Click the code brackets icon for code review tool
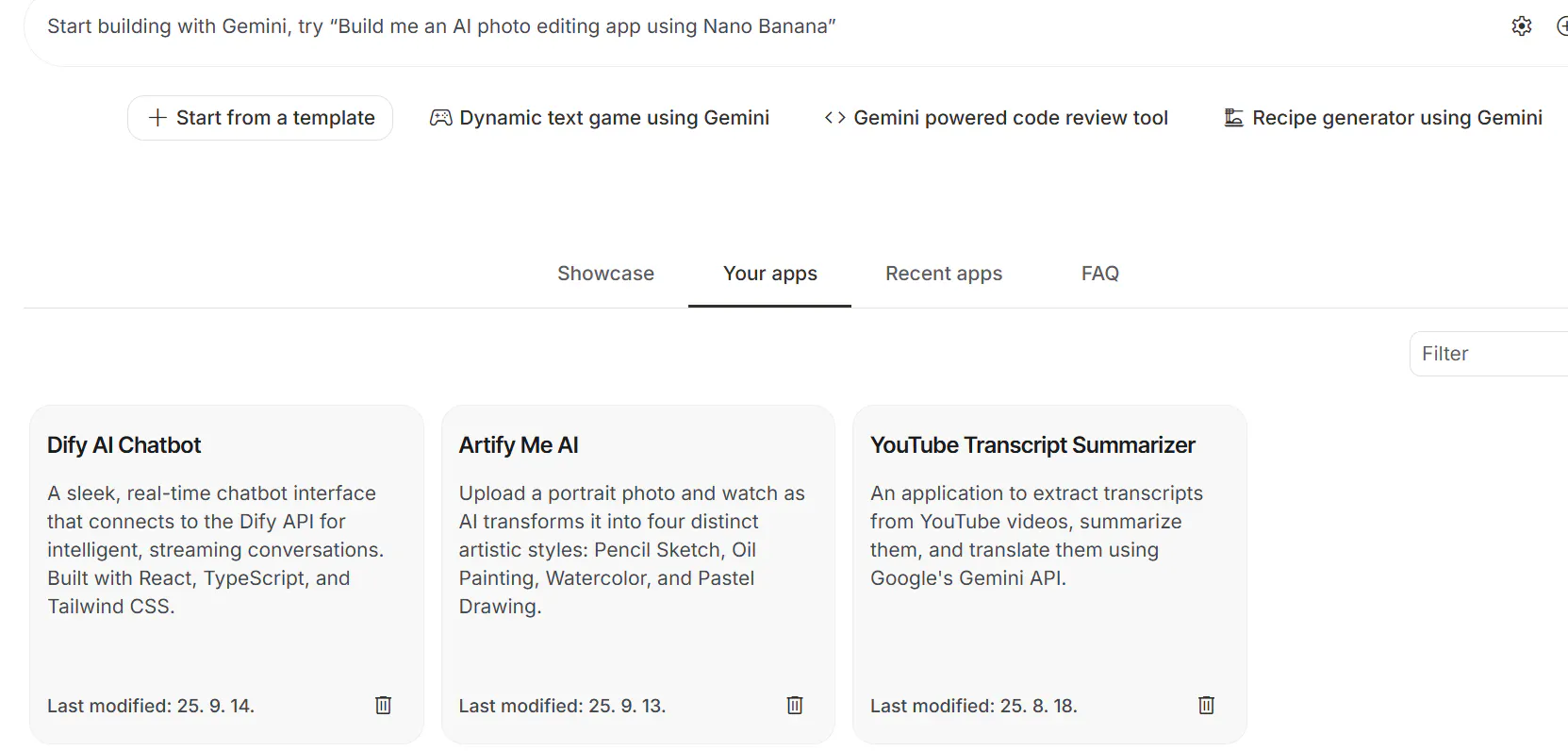This screenshot has width=1568, height=751. tap(834, 118)
